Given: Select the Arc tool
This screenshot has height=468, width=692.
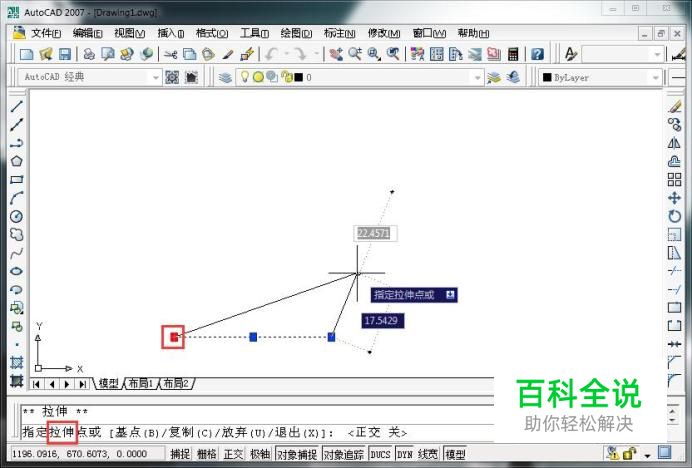Looking at the screenshot, I should pos(17,198).
